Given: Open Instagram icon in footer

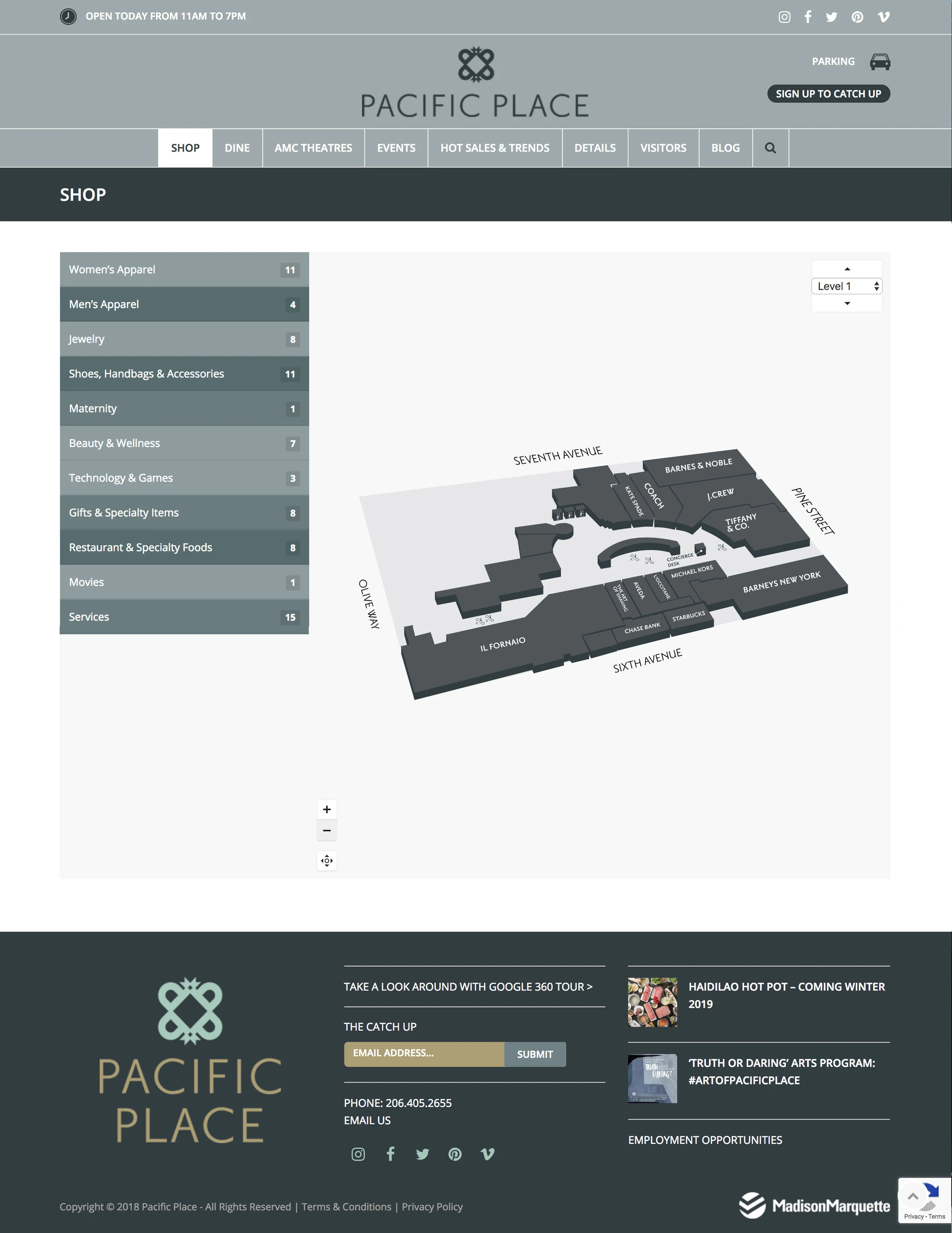Looking at the screenshot, I should [x=358, y=1154].
